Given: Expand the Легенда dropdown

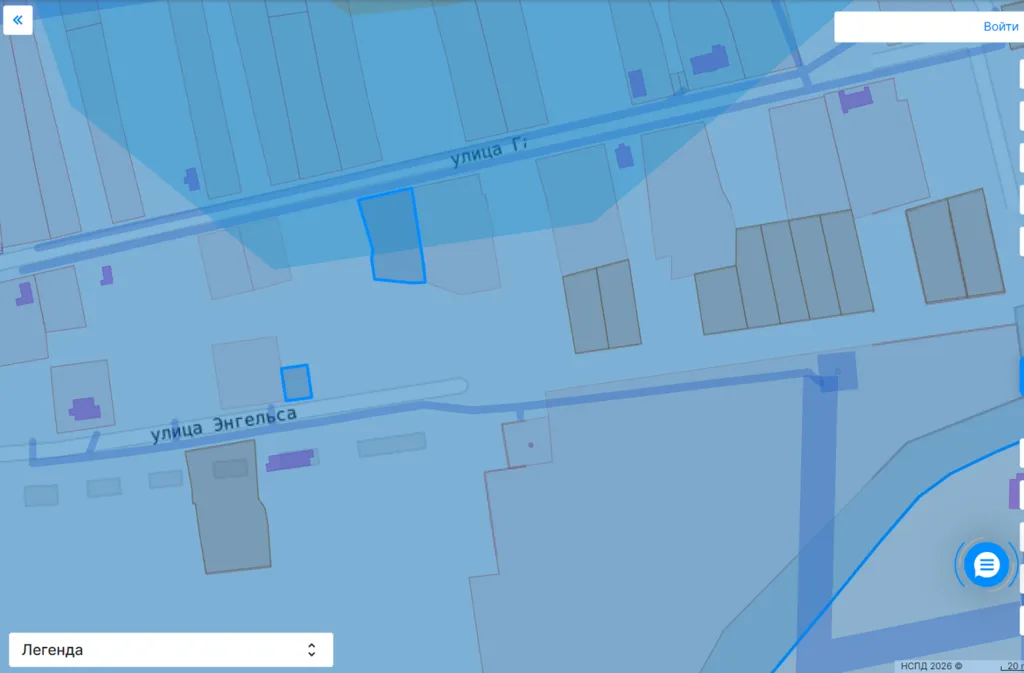Looking at the screenshot, I should click(x=170, y=650).
